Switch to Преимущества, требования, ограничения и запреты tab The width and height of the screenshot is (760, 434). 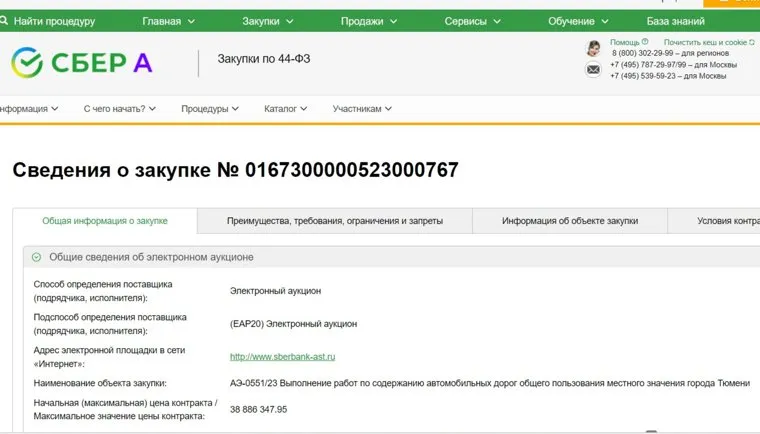334,221
